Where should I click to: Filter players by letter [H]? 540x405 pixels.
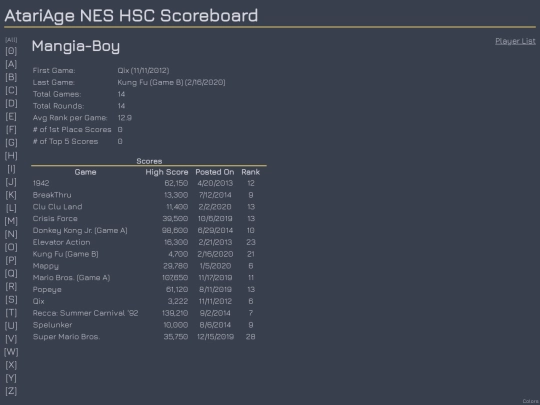(11, 156)
